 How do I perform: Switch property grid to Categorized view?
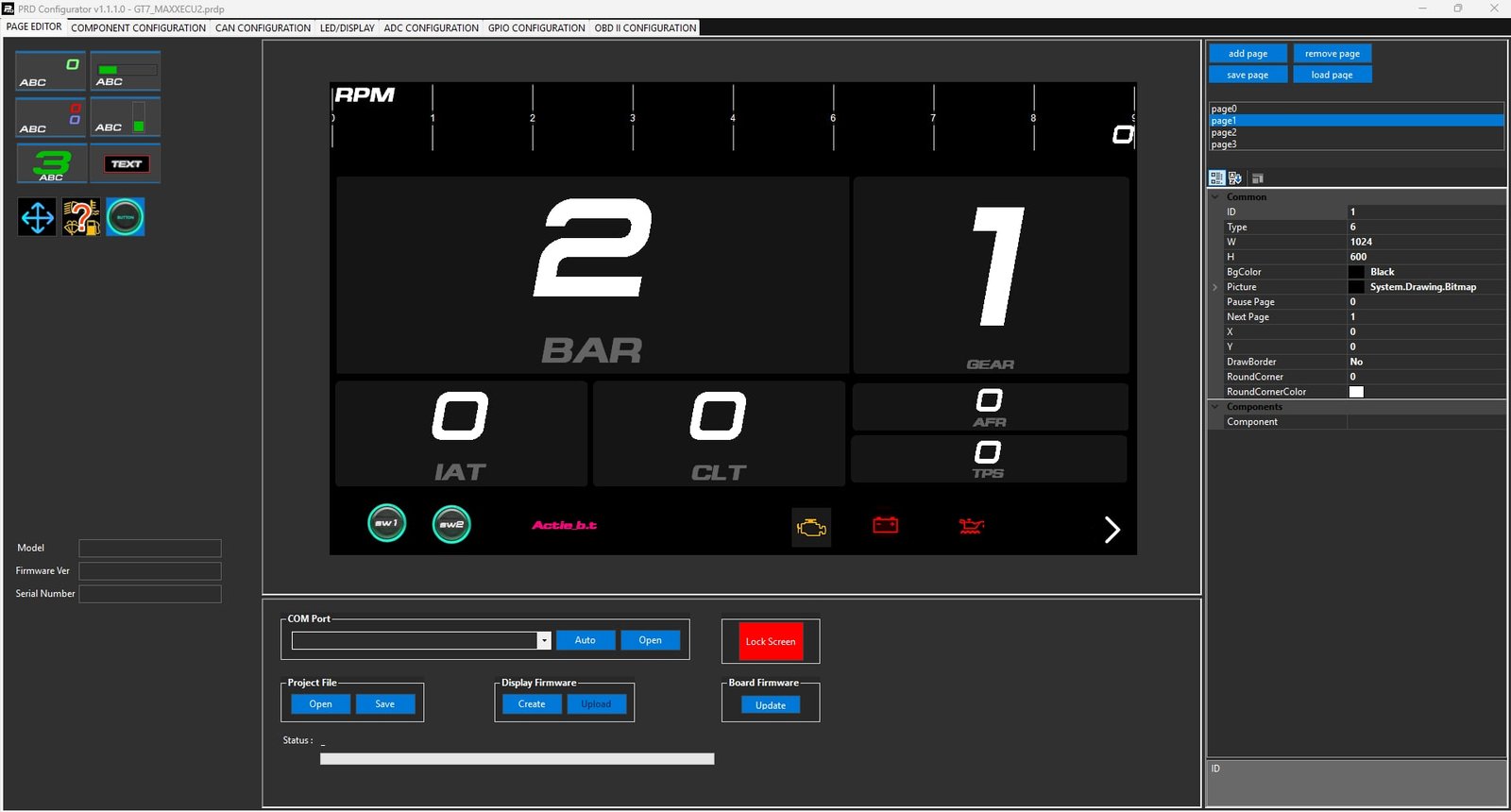tap(1217, 178)
